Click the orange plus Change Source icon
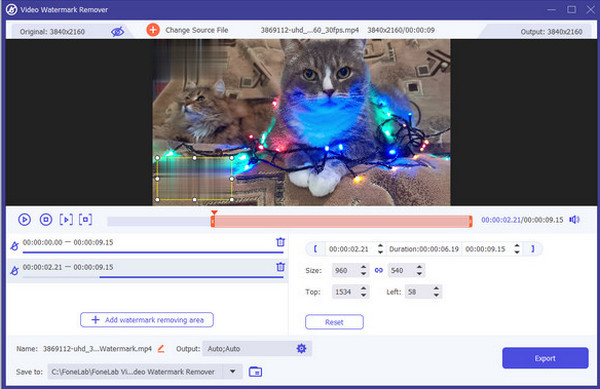Image resolution: width=600 pixels, height=389 pixels. (153, 30)
